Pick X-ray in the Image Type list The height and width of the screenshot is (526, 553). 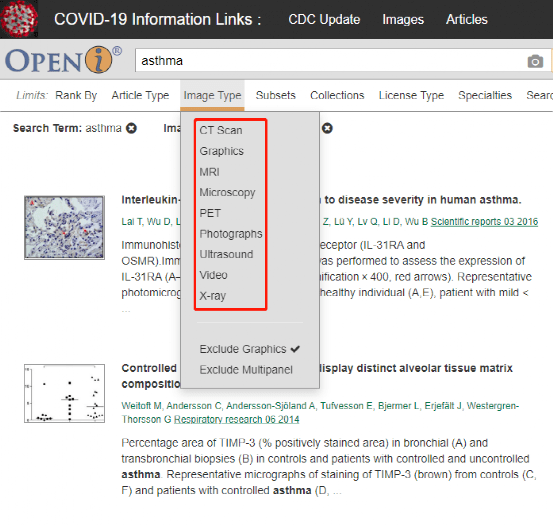point(212,296)
